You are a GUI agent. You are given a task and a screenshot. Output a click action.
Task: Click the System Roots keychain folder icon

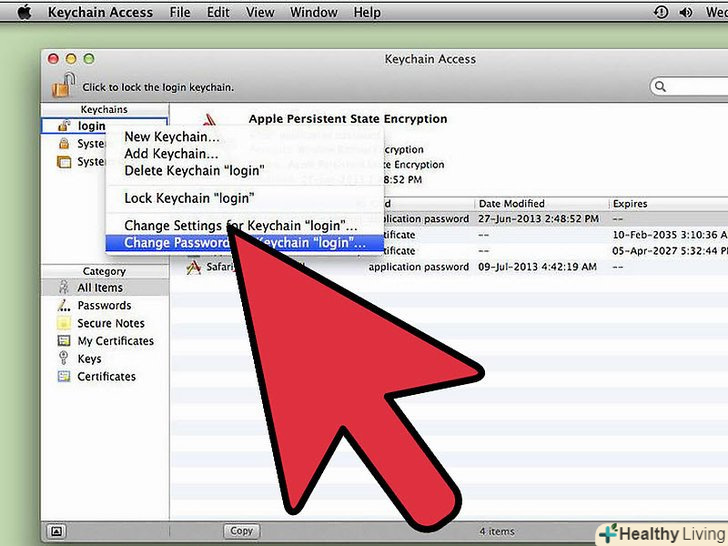[64, 162]
